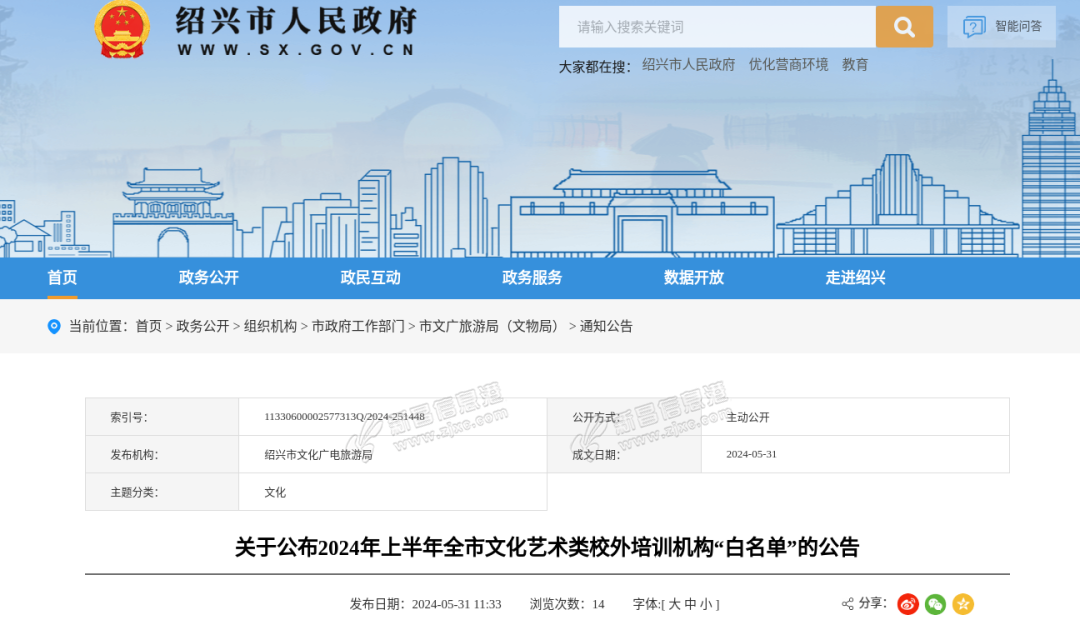
Task: Go to the 政务公开 menu
Action: (209, 278)
